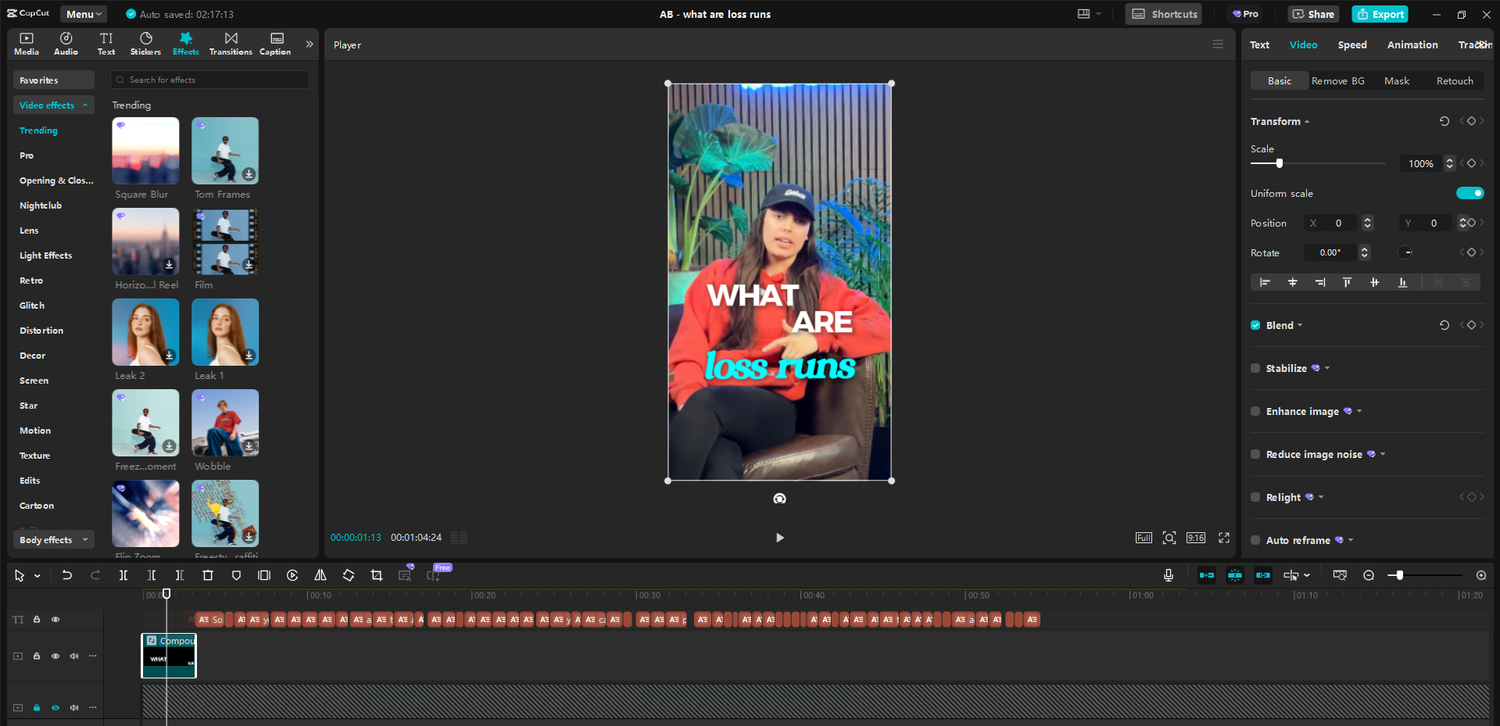
Task: Click the Full quality preview icon
Action: [x=1144, y=538]
